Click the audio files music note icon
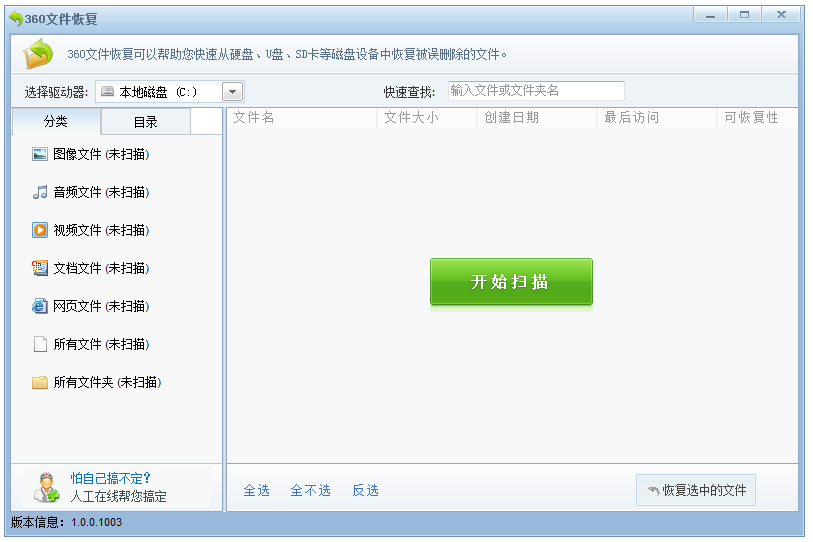 point(40,192)
